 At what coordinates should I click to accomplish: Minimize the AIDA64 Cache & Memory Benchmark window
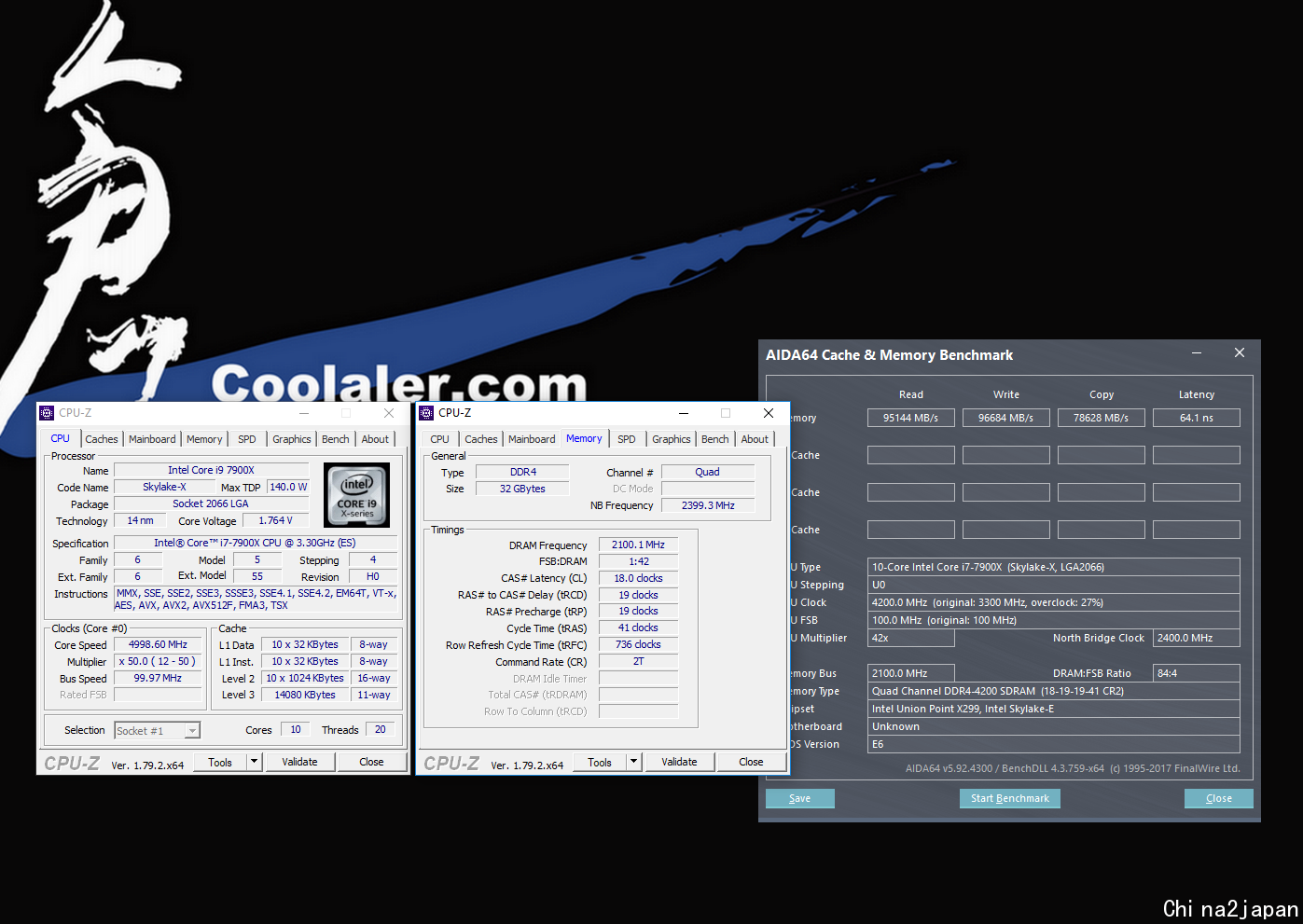coord(1197,353)
